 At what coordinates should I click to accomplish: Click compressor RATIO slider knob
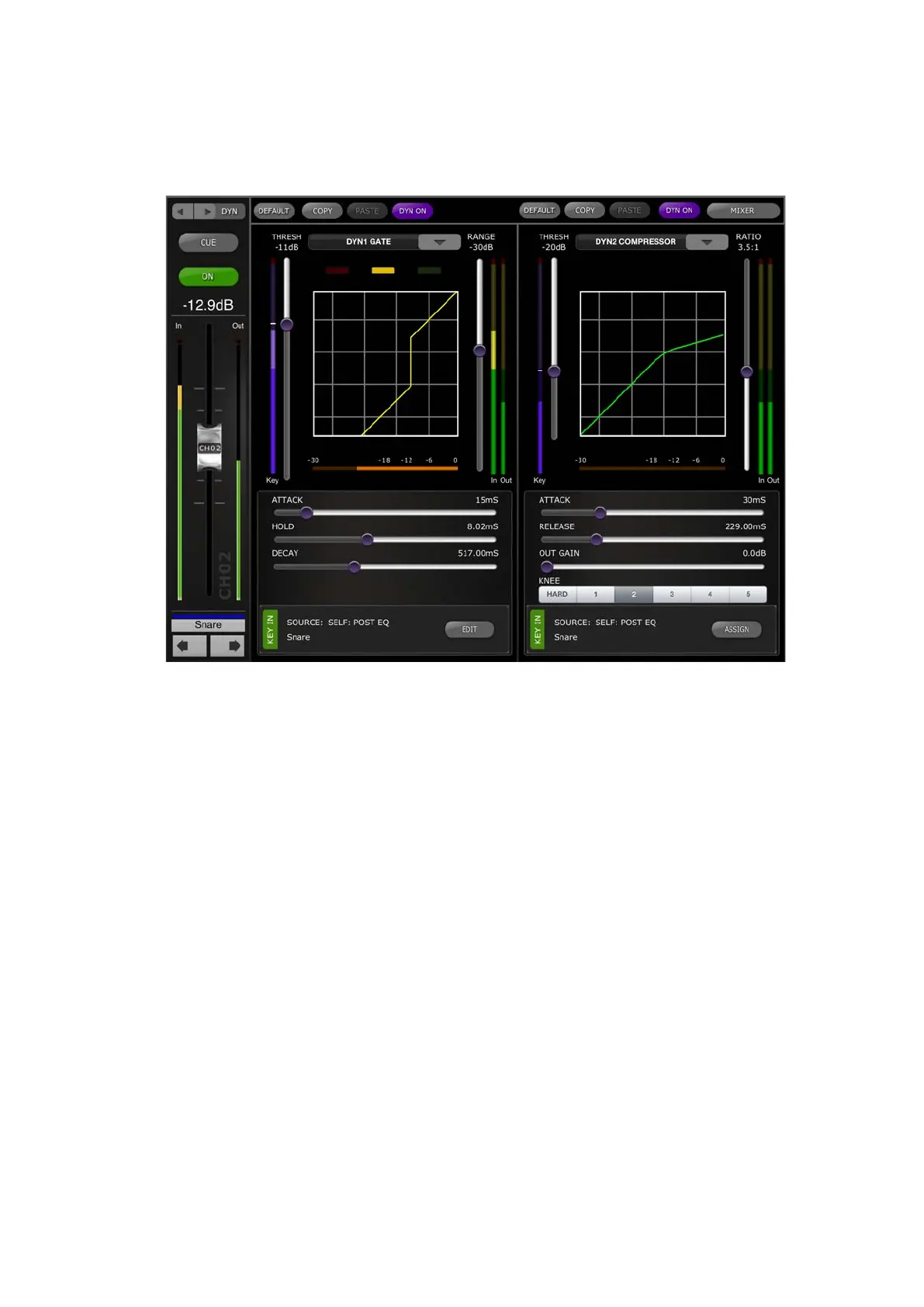(x=746, y=372)
